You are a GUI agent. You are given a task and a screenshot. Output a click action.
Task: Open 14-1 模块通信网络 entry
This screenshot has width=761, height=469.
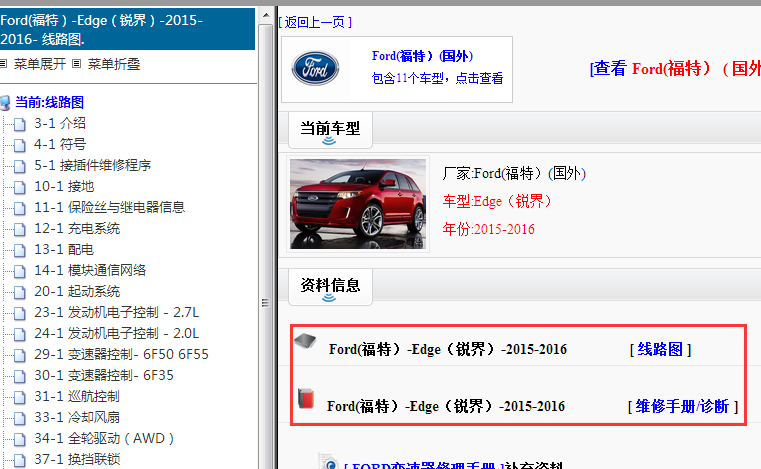pos(90,270)
